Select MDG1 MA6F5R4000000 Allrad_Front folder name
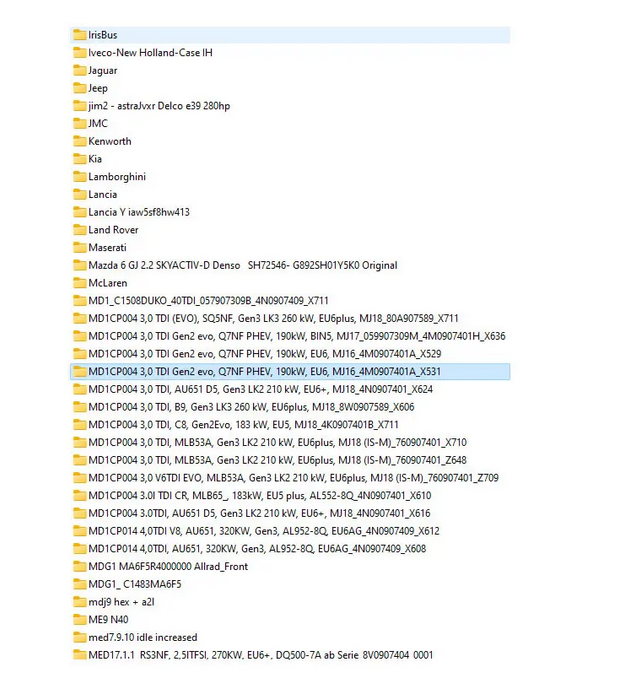Screen dimensions: 625x682 click(168, 567)
